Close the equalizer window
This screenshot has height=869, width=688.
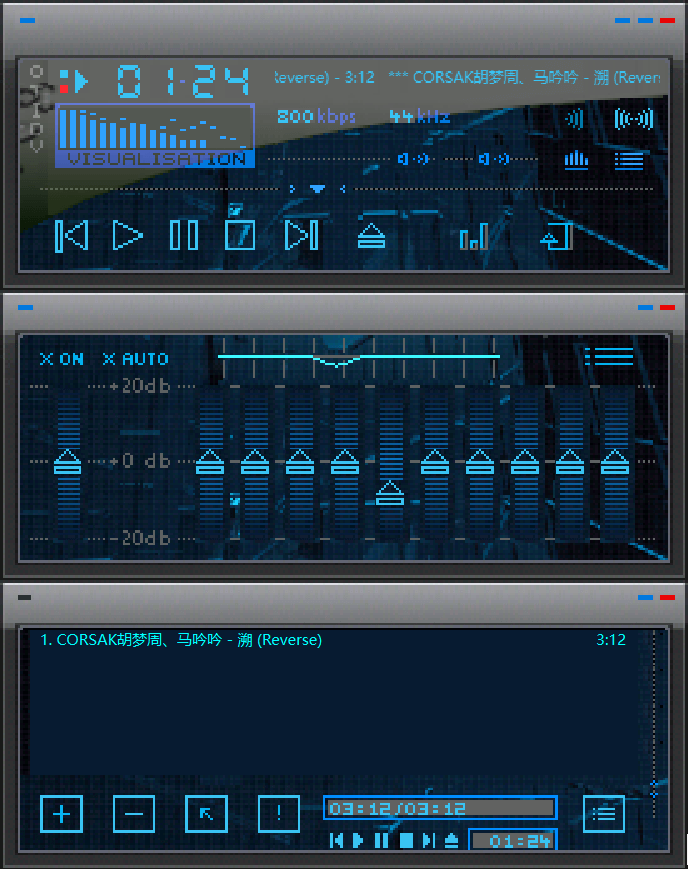coord(667,308)
